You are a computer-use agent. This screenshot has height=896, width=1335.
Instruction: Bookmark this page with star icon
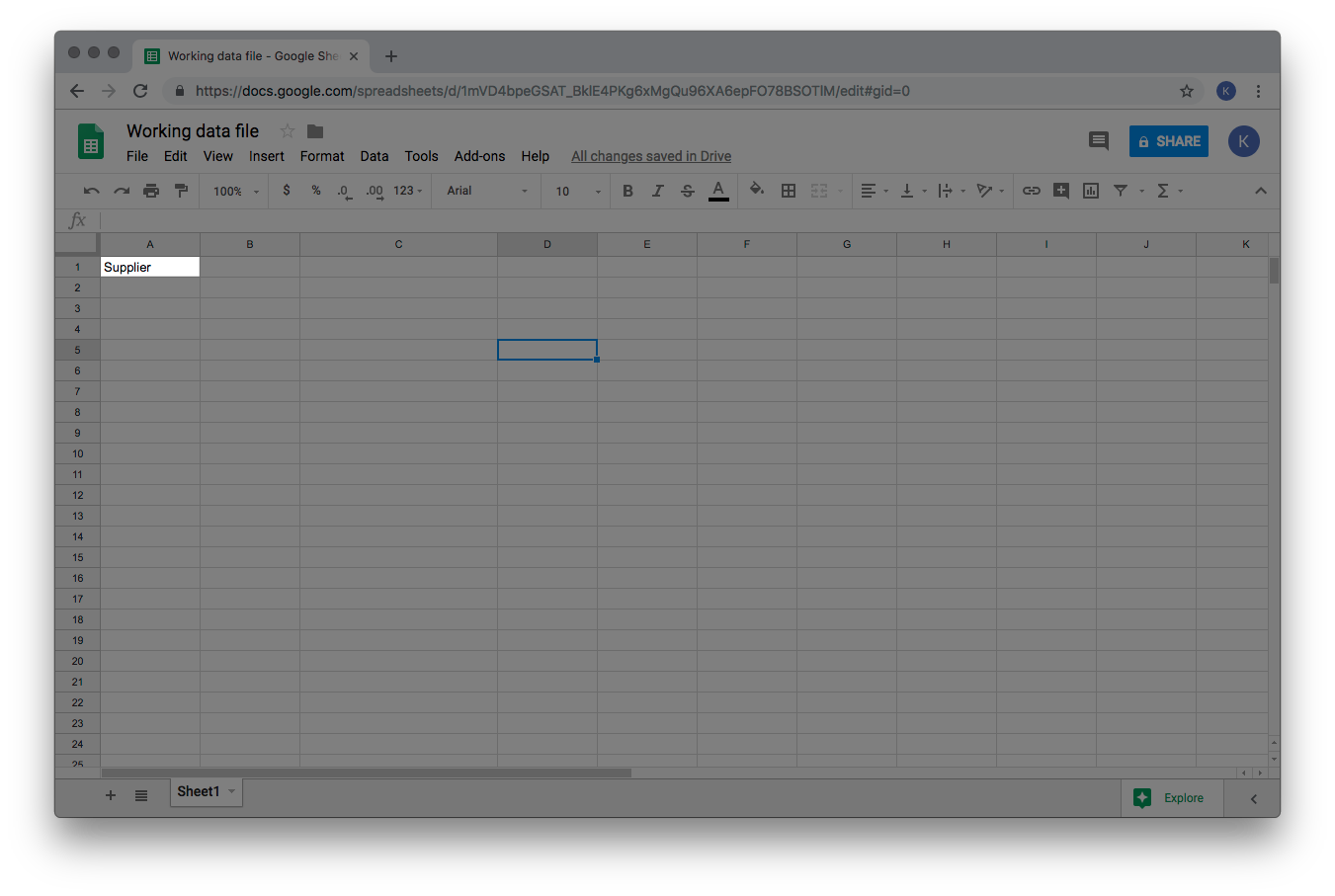pyautogui.click(x=1187, y=91)
